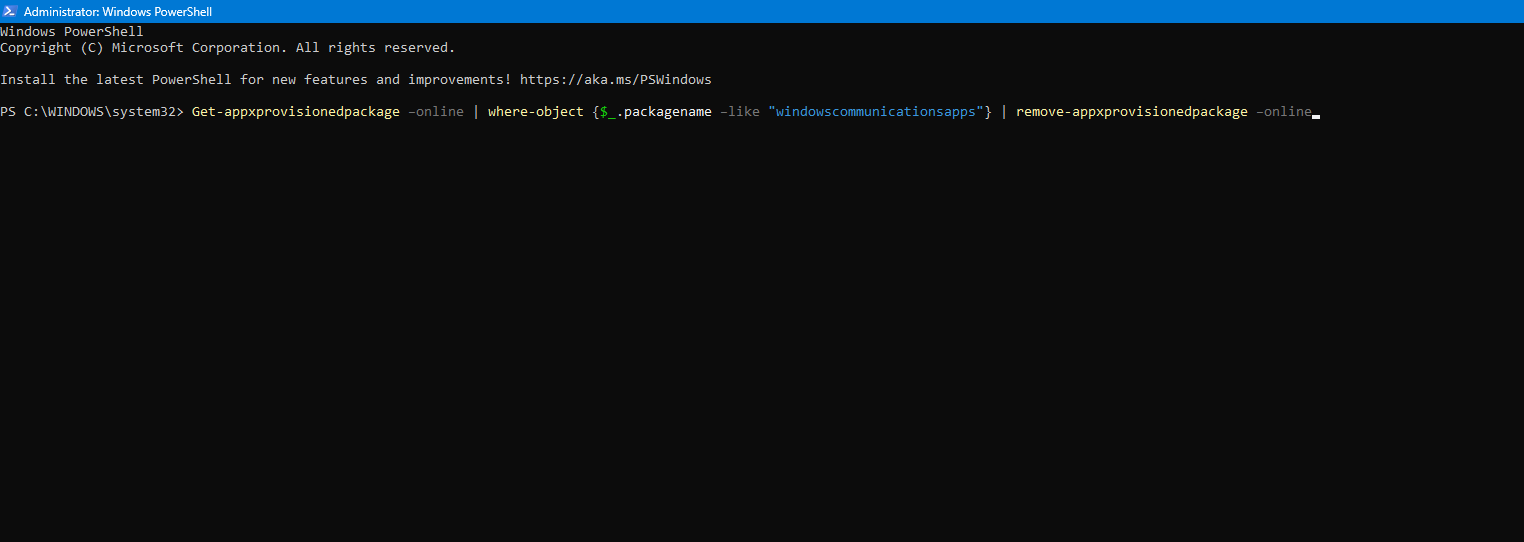Click the blinking cursor at command end

(1316, 115)
